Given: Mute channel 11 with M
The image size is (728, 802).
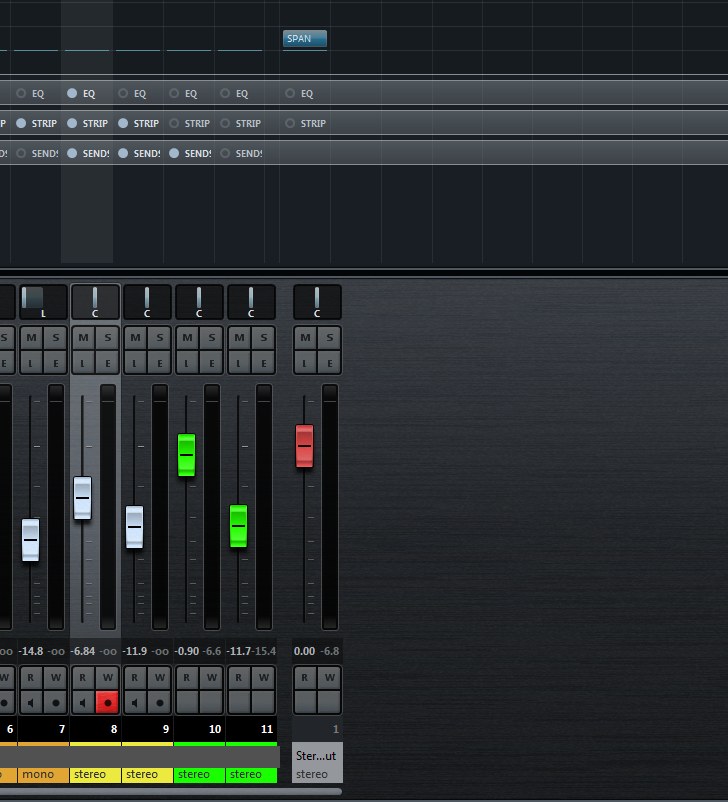Looking at the screenshot, I should 239,338.
